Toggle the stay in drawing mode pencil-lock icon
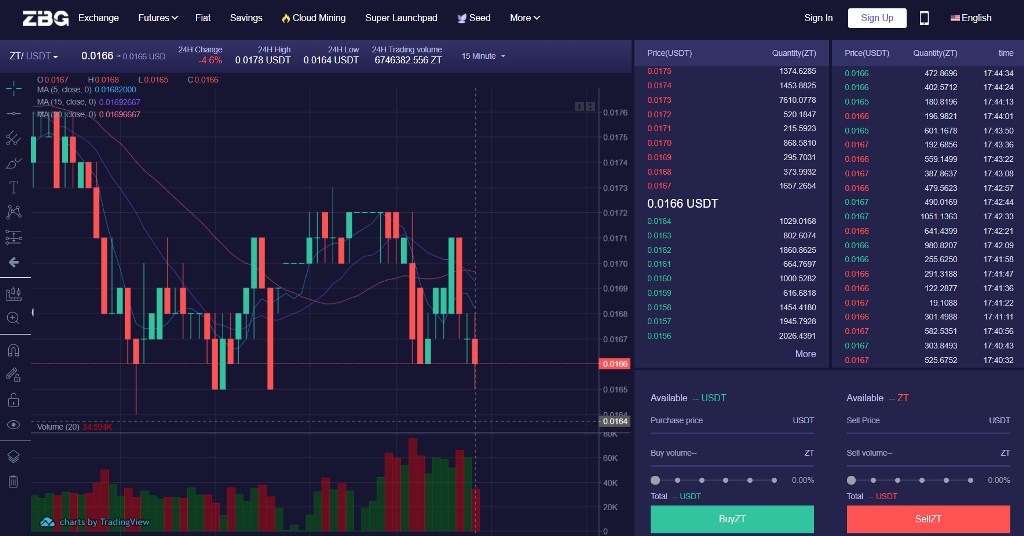The height and width of the screenshot is (536, 1024). pos(14,375)
